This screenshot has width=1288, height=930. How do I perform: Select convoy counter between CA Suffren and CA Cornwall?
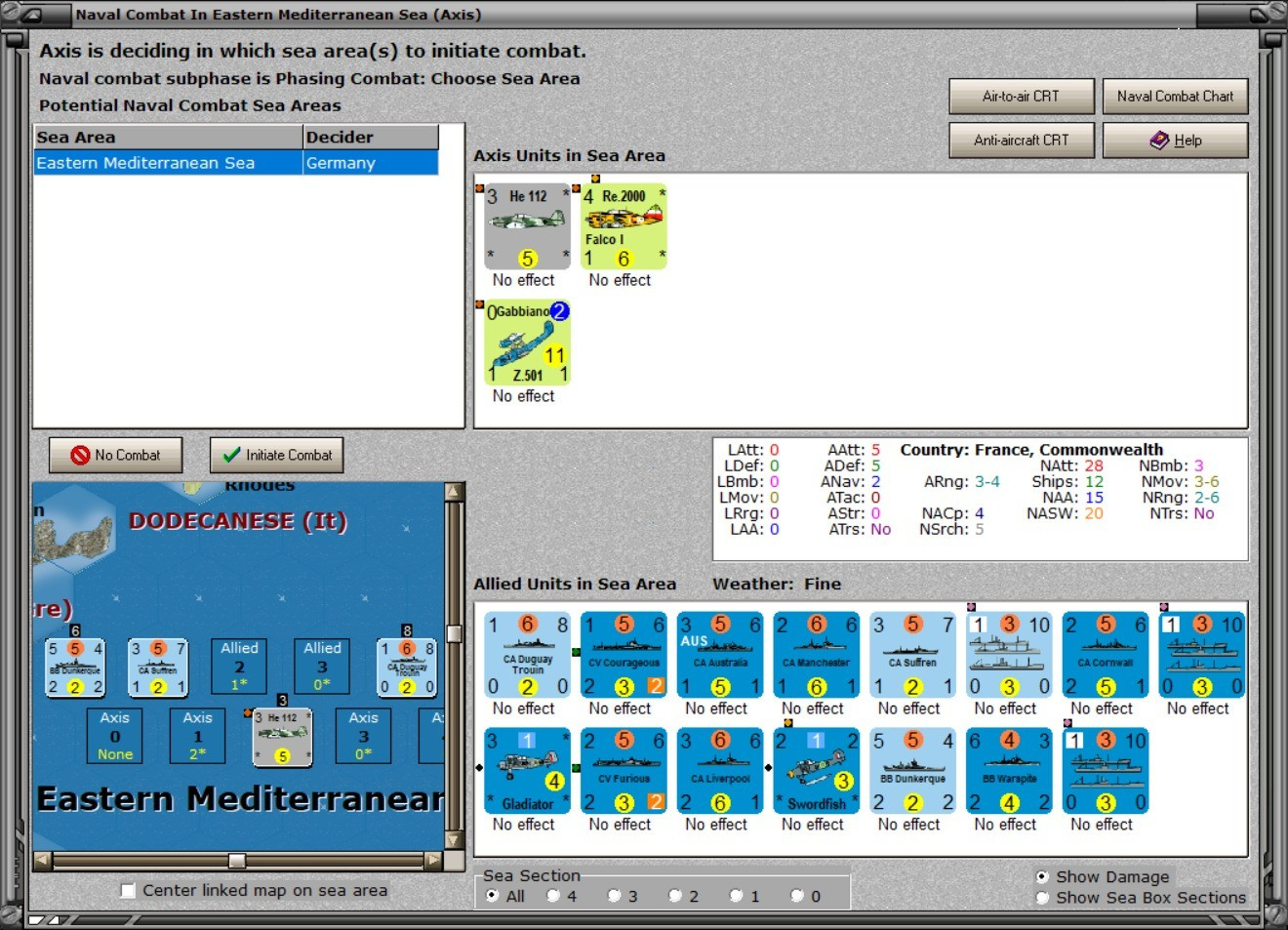tap(1010, 655)
